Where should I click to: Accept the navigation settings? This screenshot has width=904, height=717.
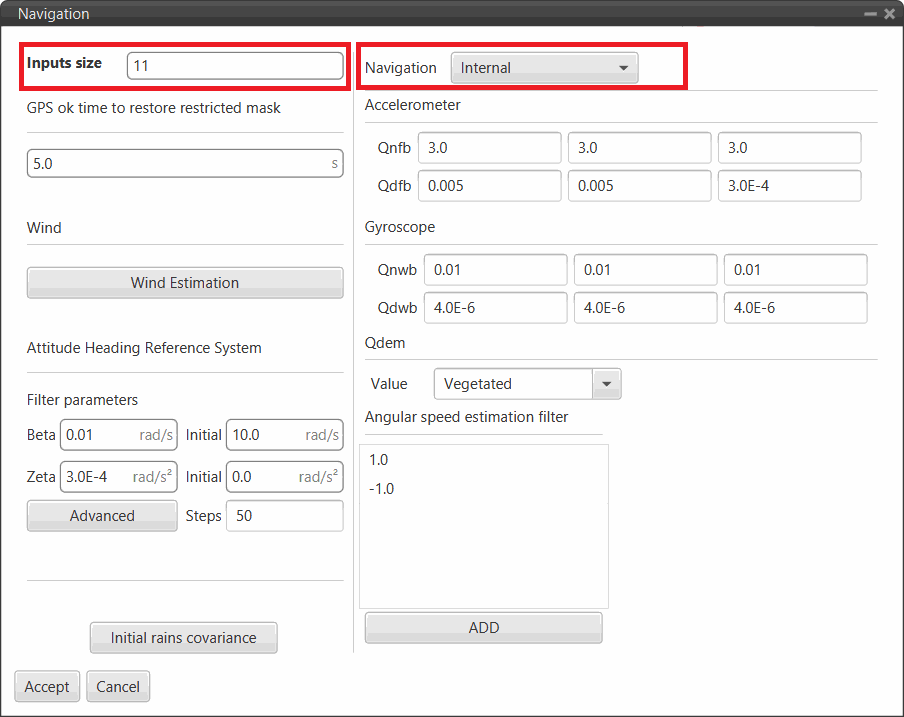(x=47, y=687)
